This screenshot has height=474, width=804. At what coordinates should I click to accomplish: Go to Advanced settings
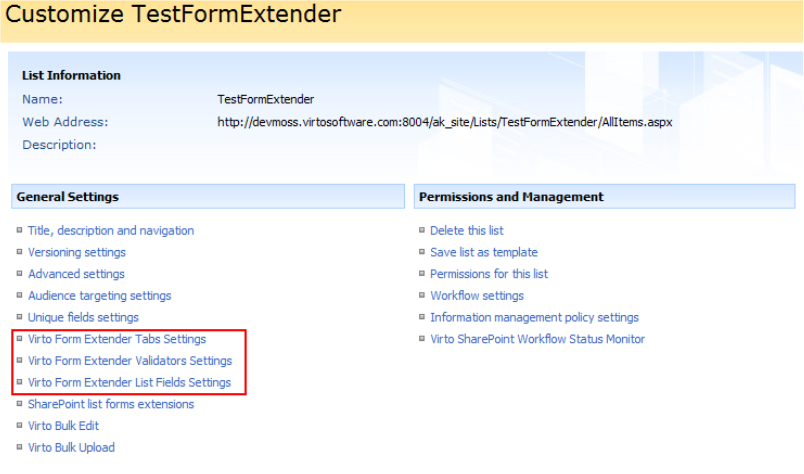76,274
